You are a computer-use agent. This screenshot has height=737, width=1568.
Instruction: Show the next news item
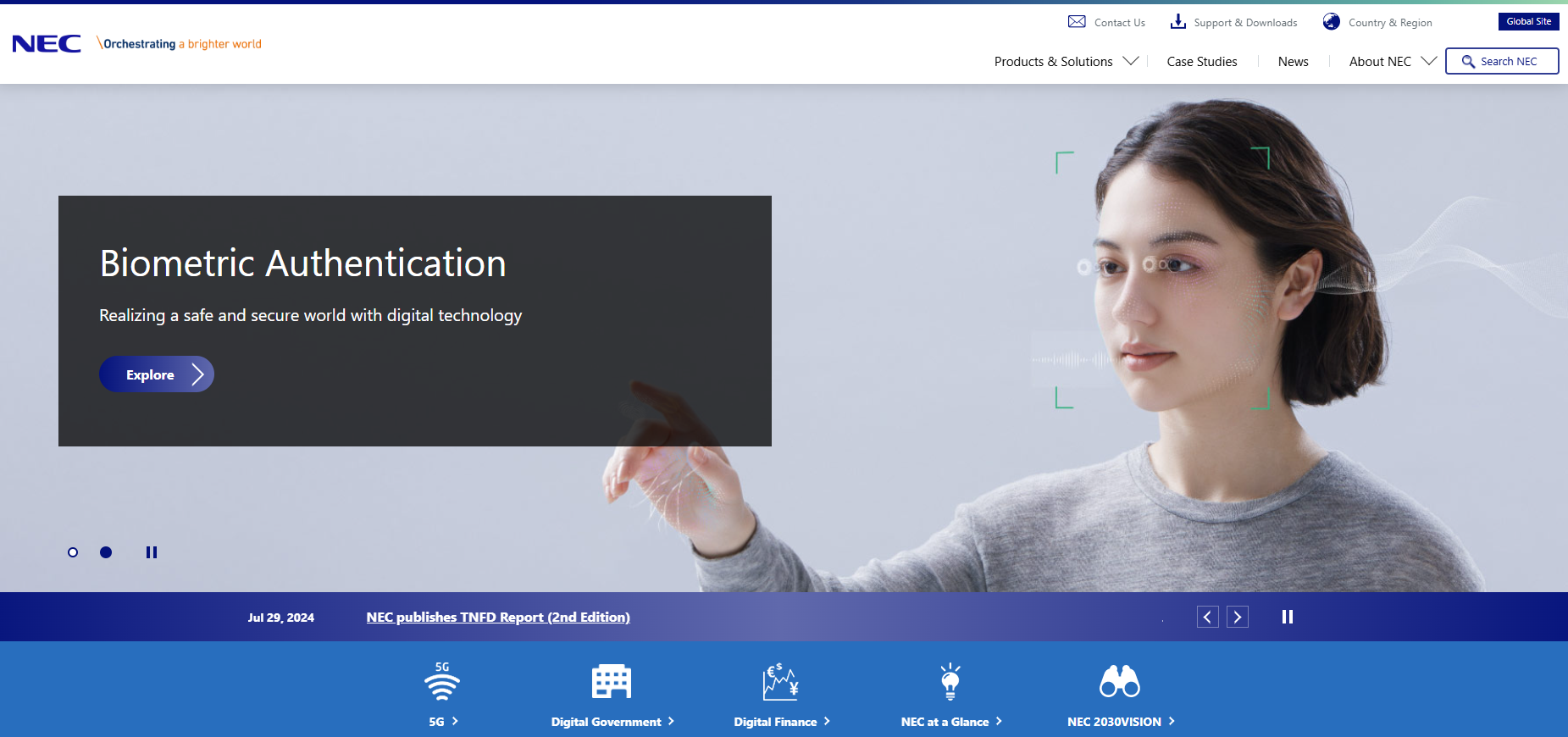[x=1238, y=617]
